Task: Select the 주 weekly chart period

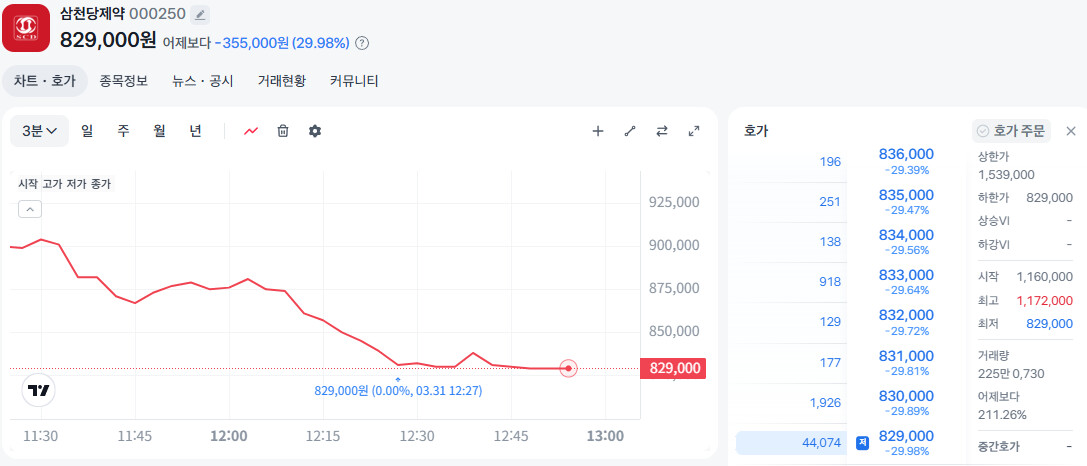Action: (x=123, y=131)
